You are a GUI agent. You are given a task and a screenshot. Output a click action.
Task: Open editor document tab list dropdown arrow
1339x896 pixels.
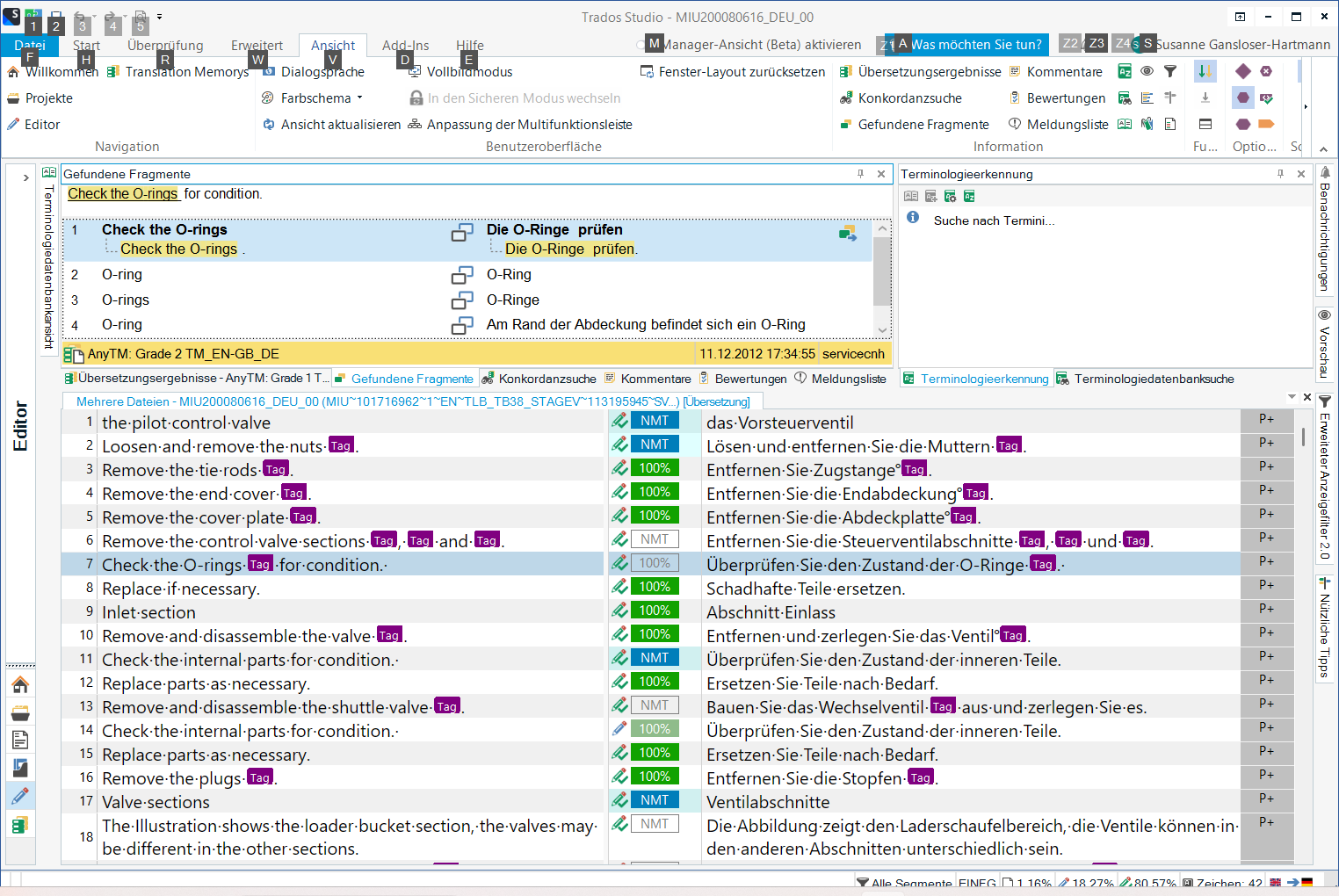coord(1292,397)
